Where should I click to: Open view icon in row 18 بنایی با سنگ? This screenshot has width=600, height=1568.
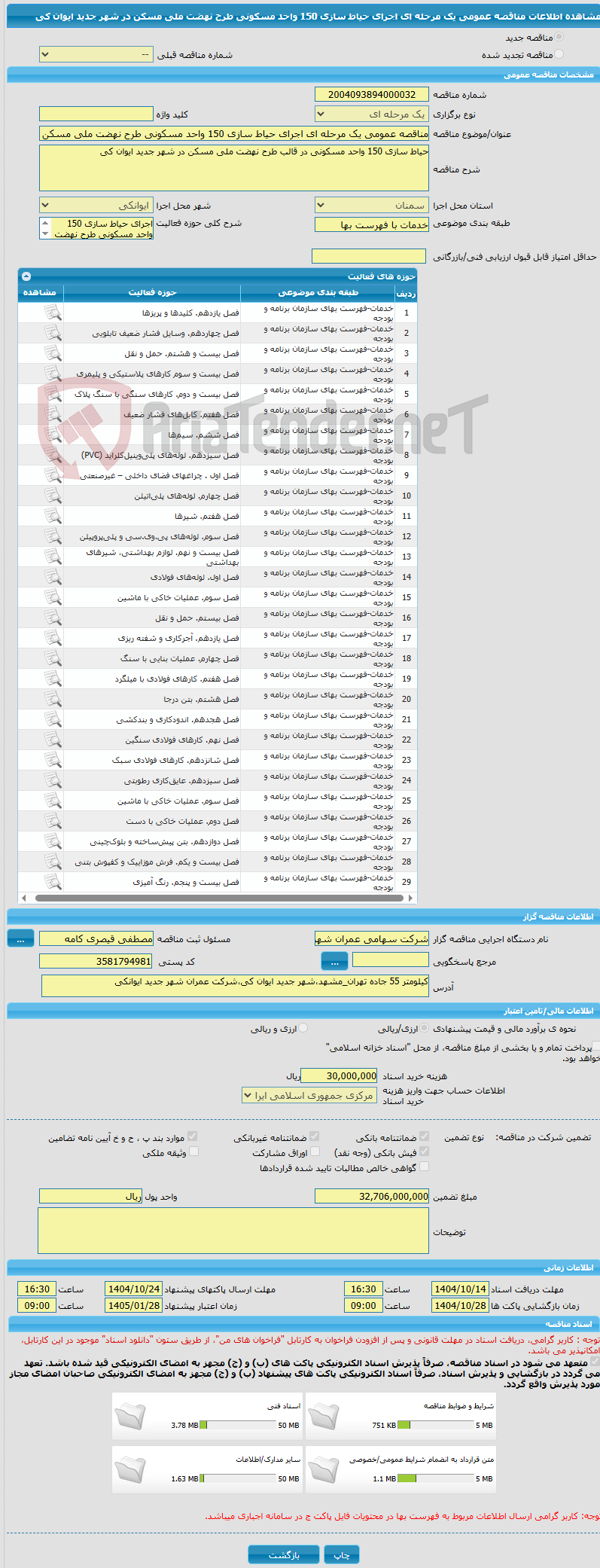(53, 658)
